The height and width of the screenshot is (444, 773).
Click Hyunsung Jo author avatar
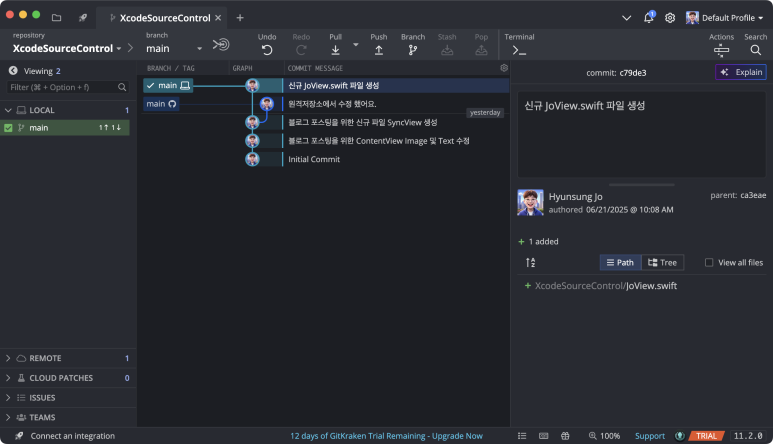[x=530, y=203]
